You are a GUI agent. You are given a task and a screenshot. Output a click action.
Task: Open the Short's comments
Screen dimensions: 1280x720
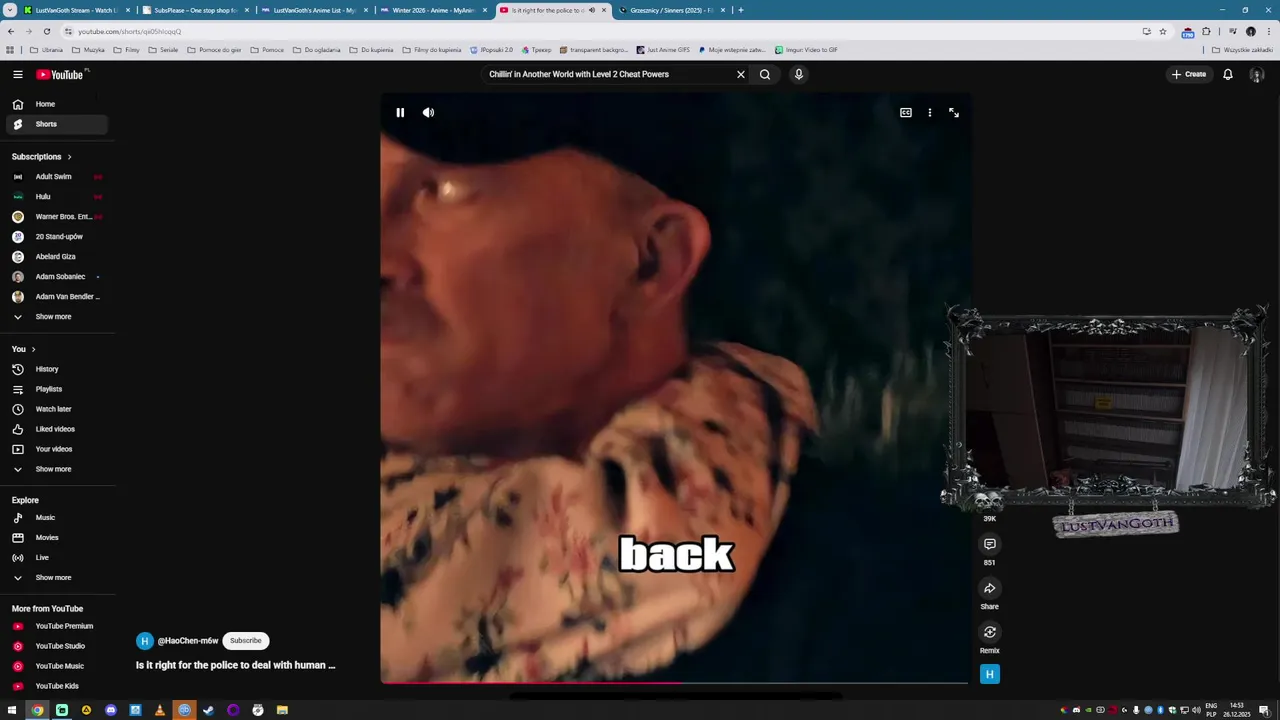tap(990, 544)
